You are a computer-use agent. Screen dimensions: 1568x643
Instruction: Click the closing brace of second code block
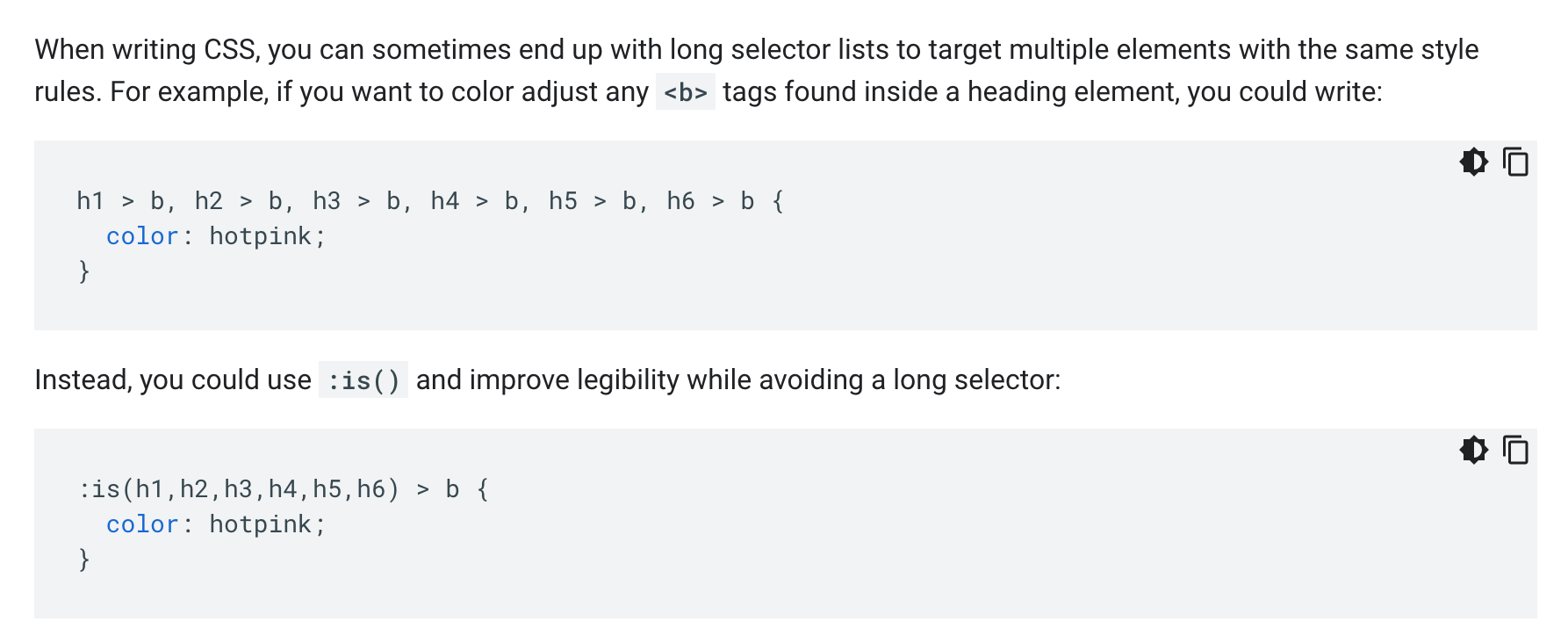coord(84,560)
